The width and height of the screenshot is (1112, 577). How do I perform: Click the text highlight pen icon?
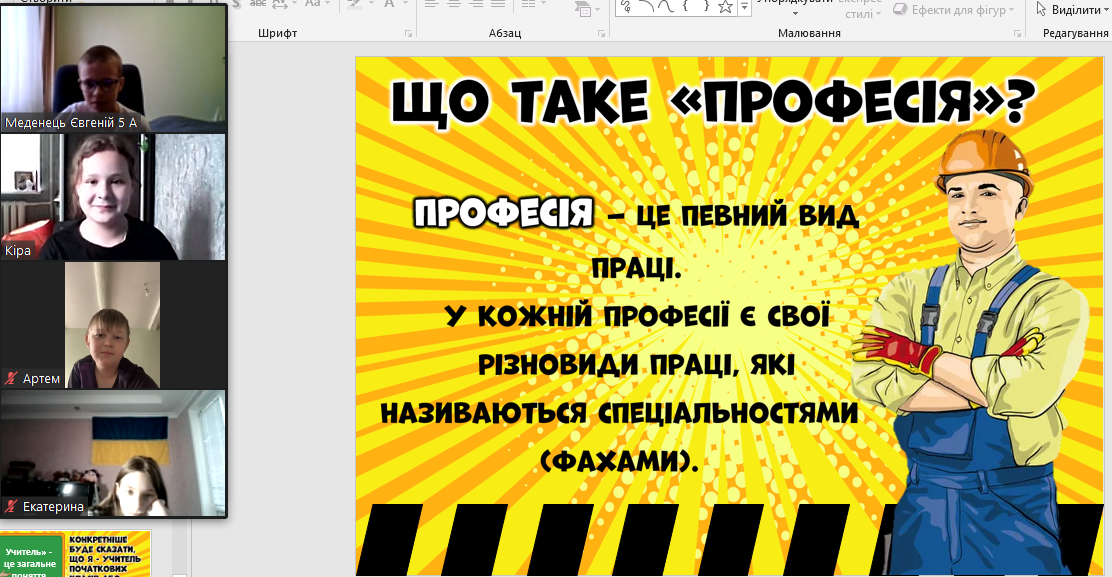click(355, 4)
